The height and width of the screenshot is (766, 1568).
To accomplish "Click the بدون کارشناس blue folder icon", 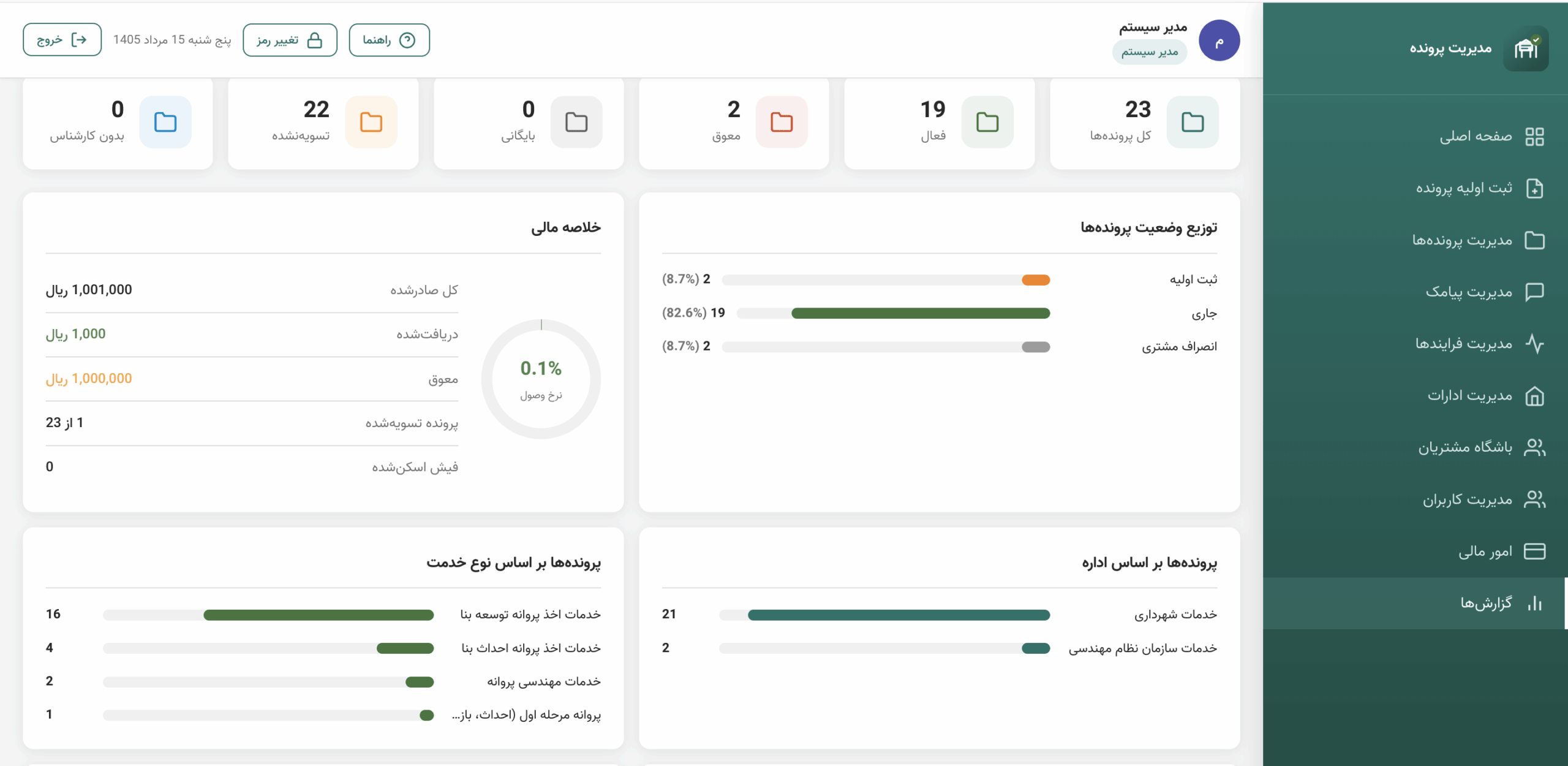I will 165,122.
